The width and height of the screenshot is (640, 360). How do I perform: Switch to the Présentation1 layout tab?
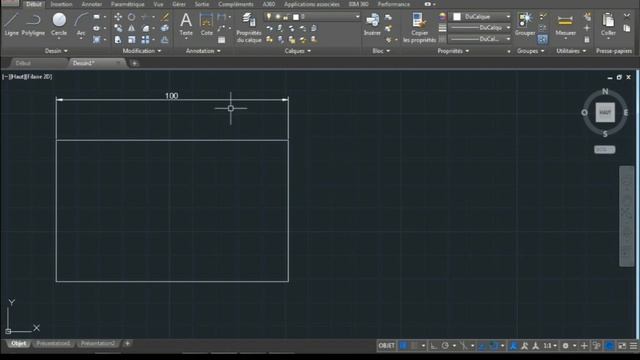tap(53, 343)
